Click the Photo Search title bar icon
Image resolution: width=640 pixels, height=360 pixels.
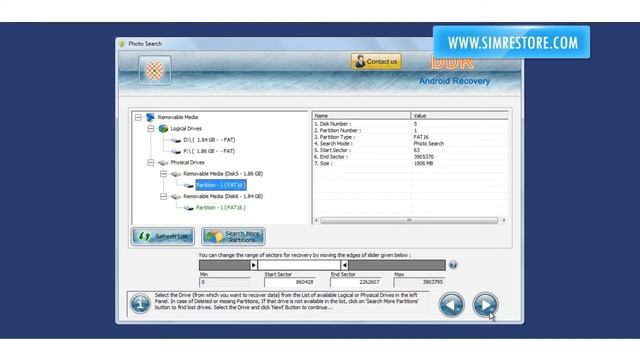(122, 44)
